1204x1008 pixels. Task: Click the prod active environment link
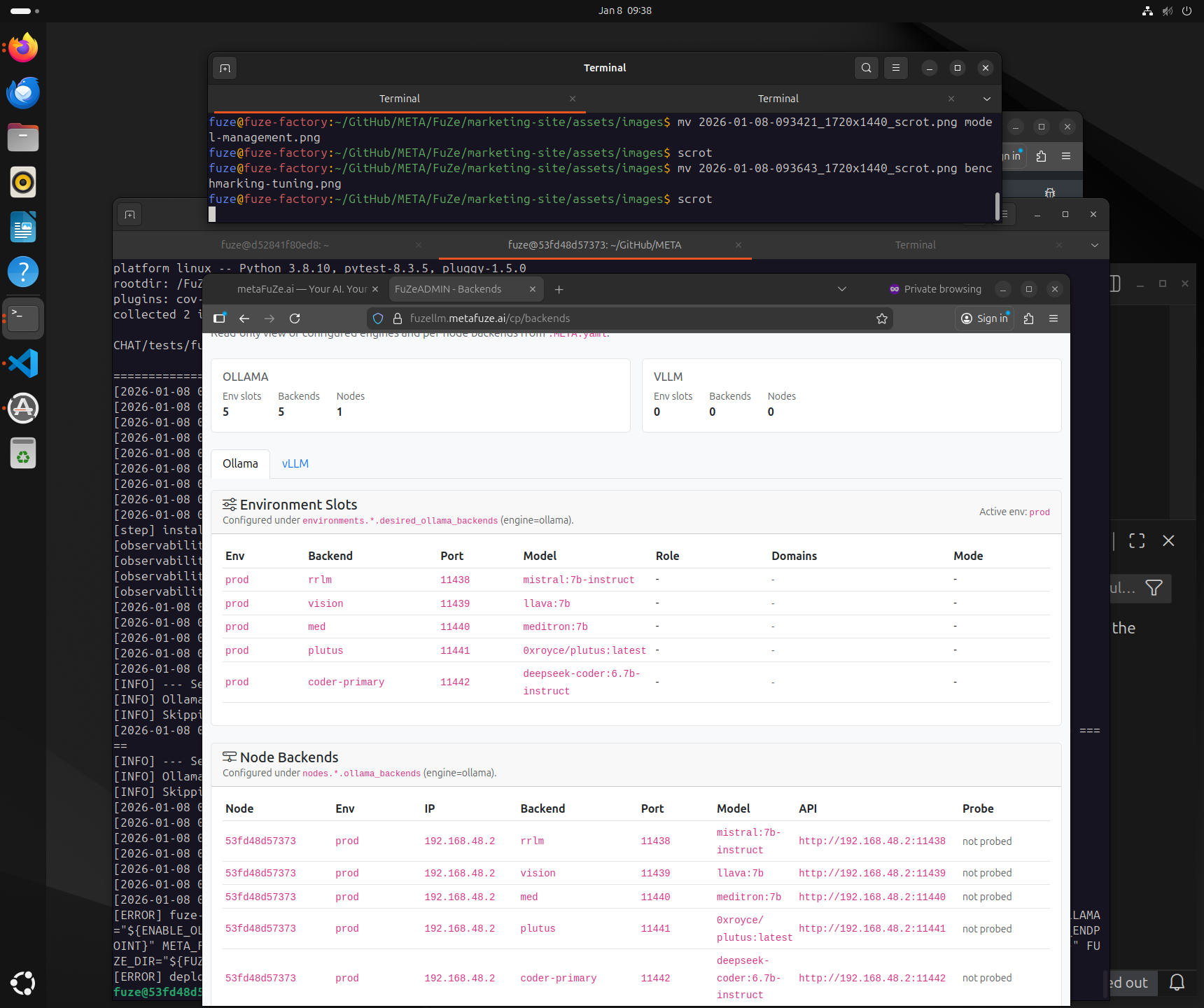click(1039, 512)
